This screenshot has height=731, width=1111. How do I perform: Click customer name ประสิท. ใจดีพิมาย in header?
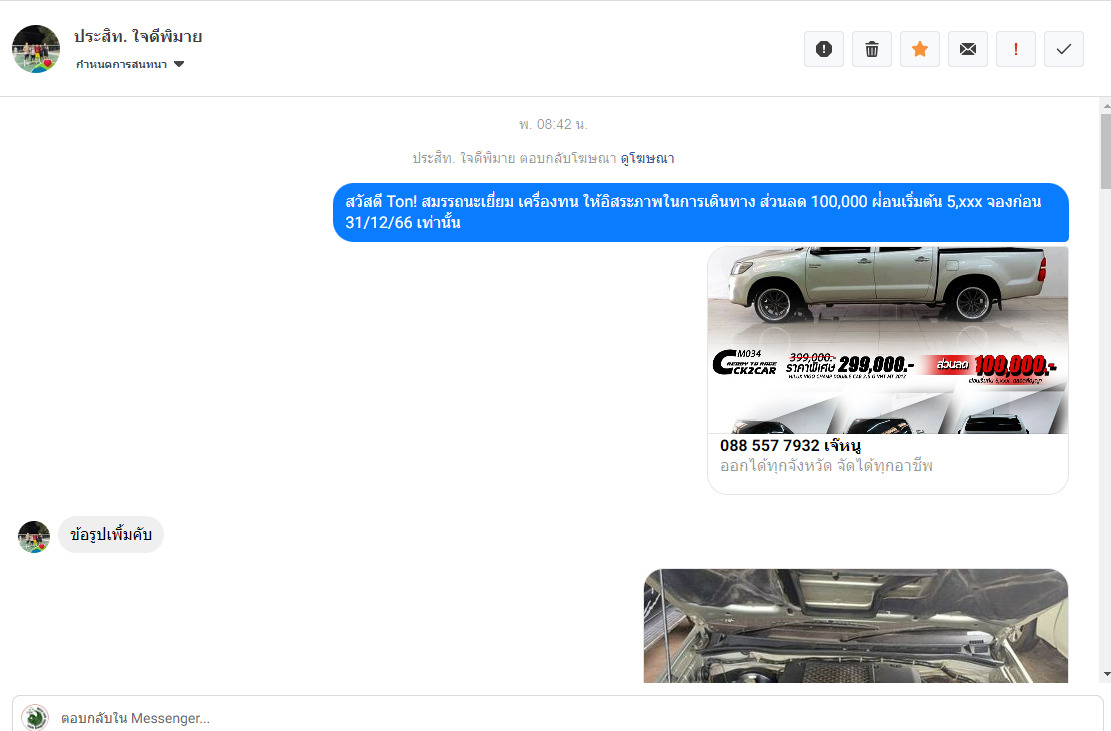[x=138, y=36]
